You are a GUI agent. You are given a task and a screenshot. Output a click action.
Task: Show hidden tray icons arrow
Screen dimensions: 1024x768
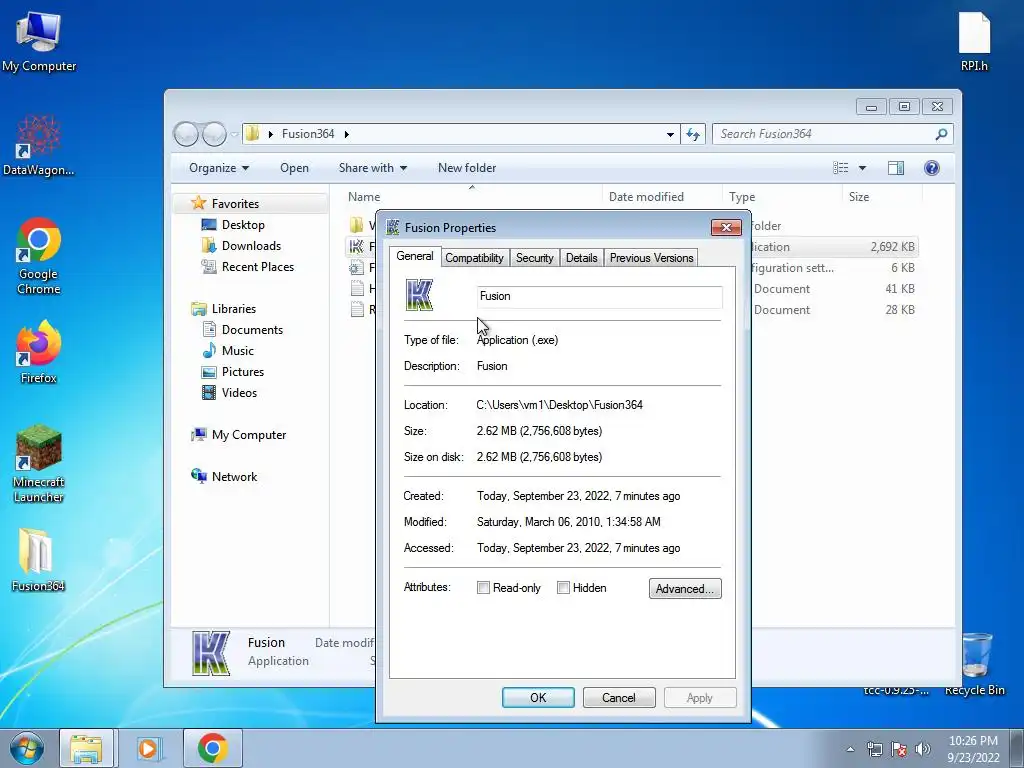point(850,749)
